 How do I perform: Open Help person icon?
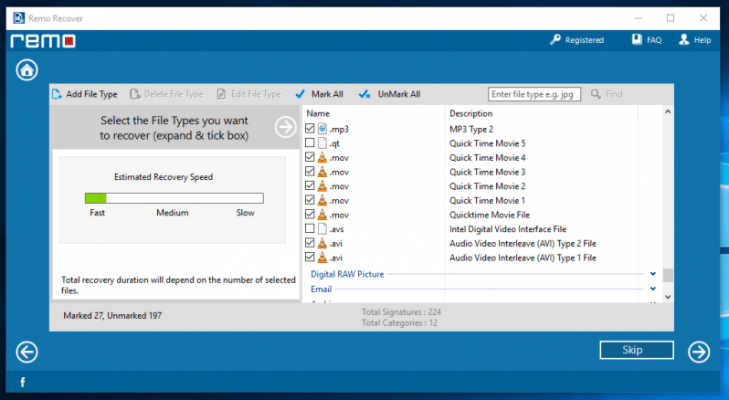click(x=683, y=40)
